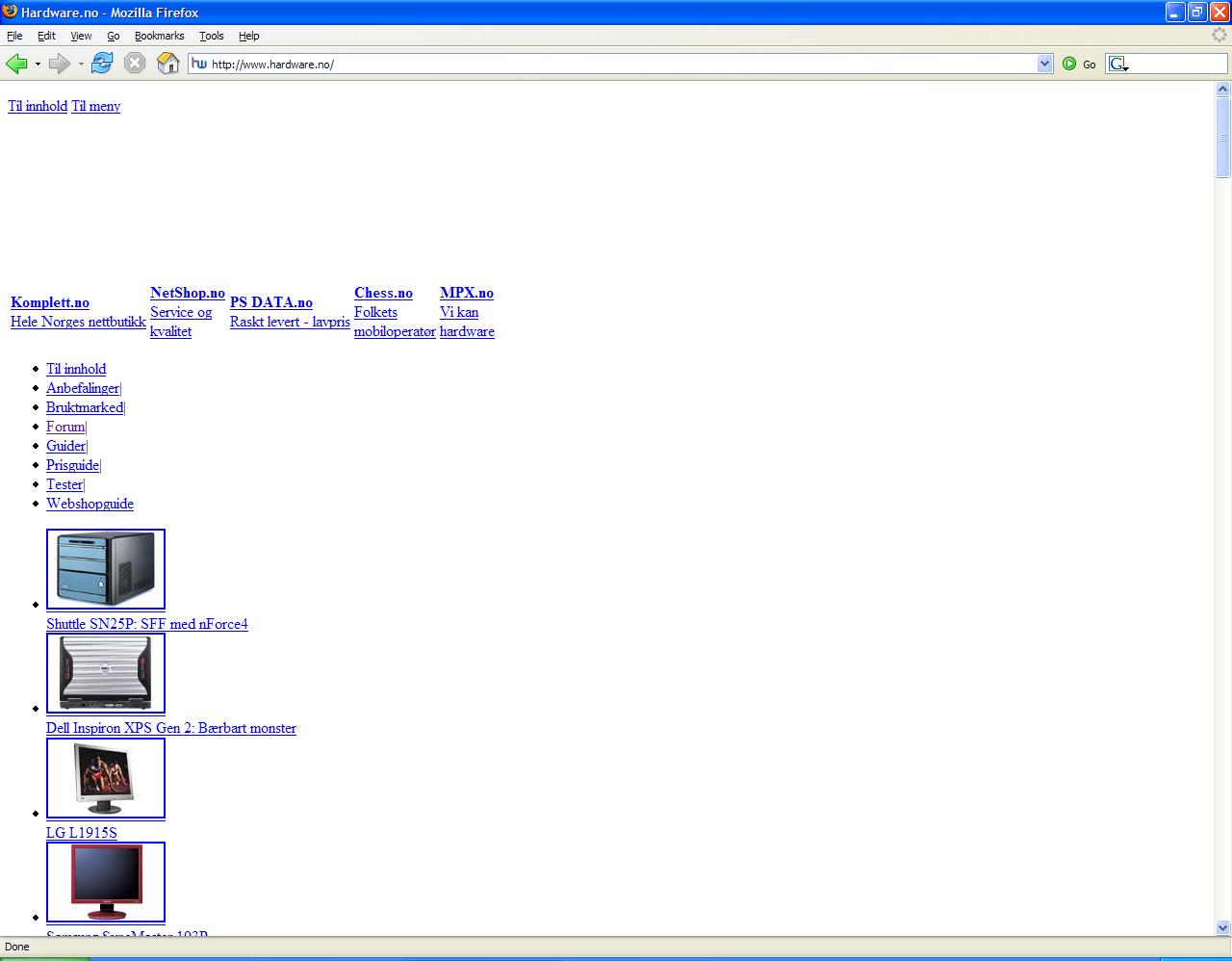Open the PS DATA.no sponsor link
Image resolution: width=1232 pixels, height=961 pixels.
point(271,302)
